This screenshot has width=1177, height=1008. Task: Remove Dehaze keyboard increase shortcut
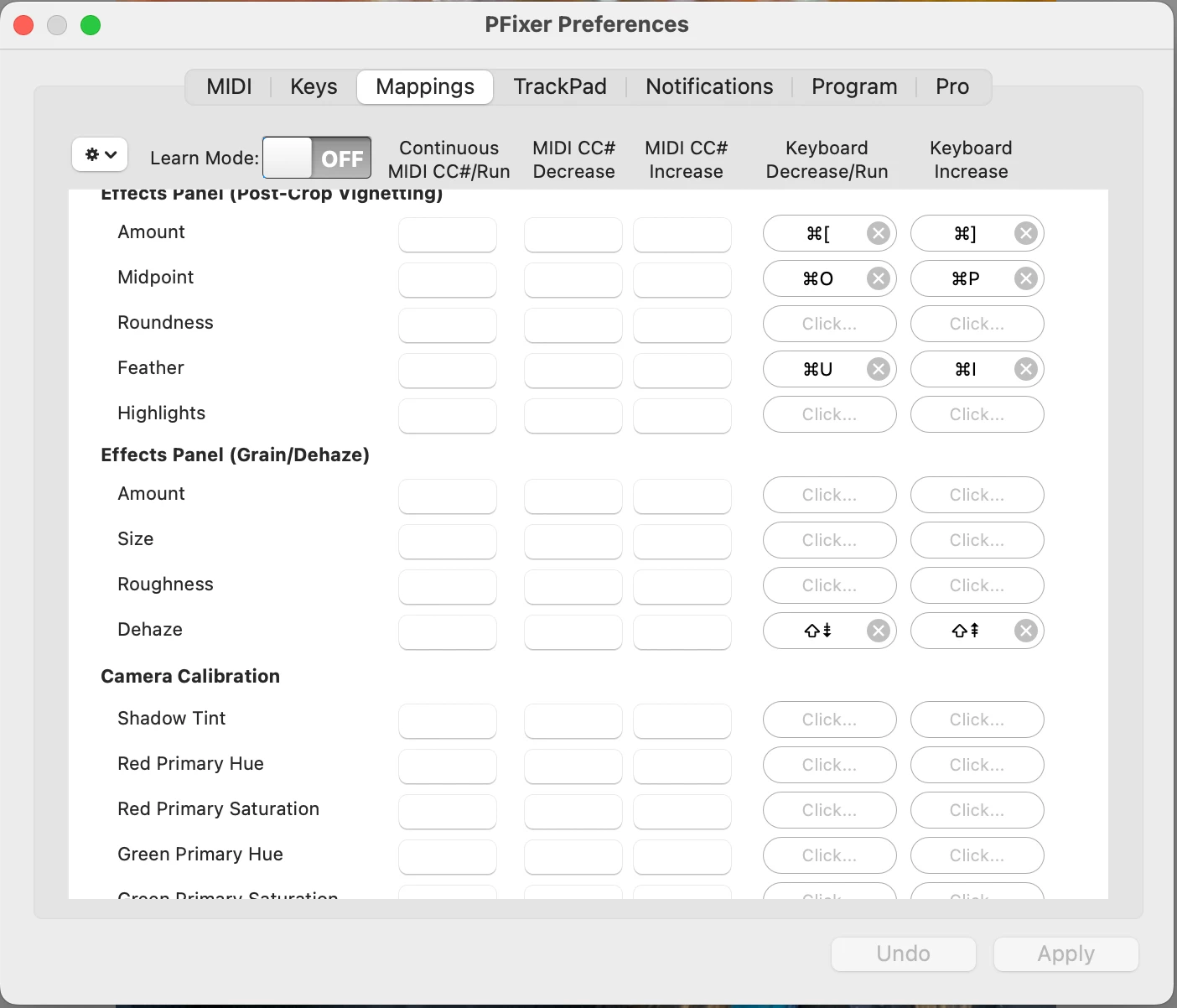(1025, 631)
